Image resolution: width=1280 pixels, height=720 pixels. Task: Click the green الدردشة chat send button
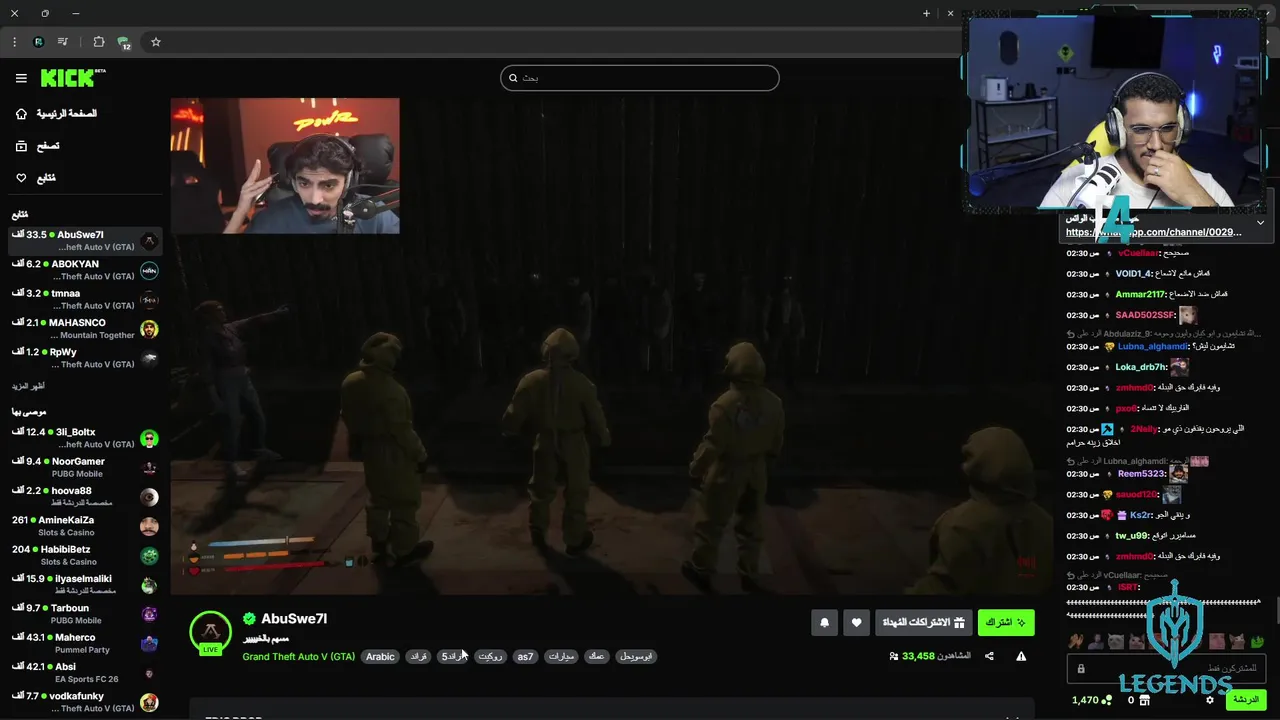(x=1246, y=699)
